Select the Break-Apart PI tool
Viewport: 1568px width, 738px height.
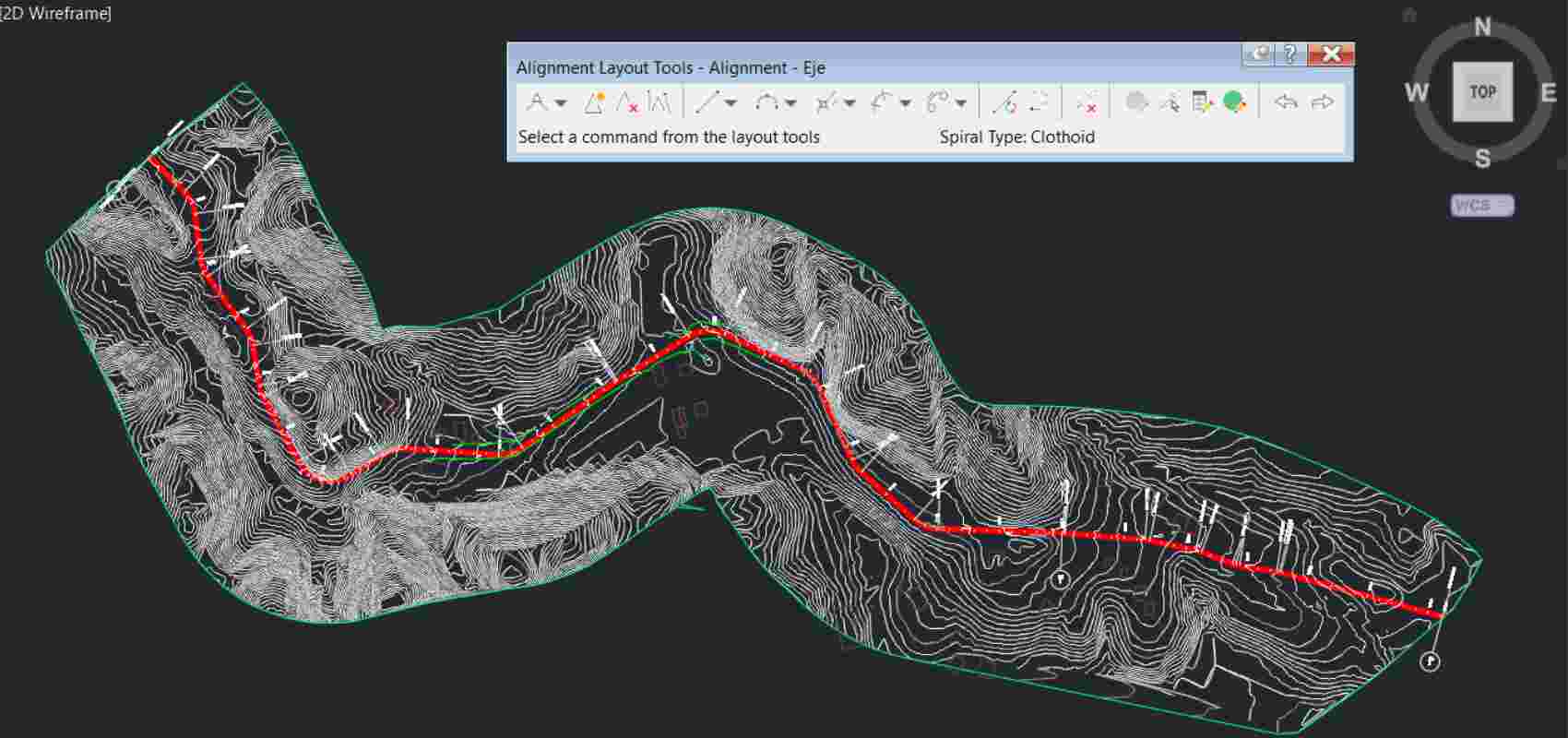click(659, 102)
